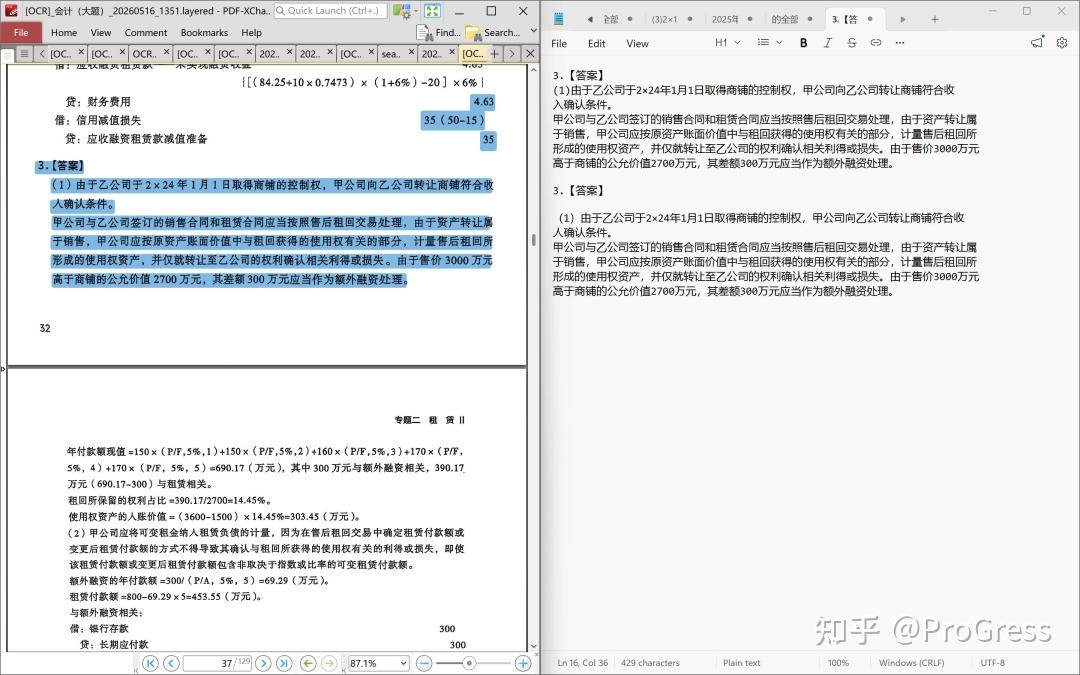This screenshot has width=1080, height=675.
Task: Open the editor's View menu
Action: click(637, 43)
